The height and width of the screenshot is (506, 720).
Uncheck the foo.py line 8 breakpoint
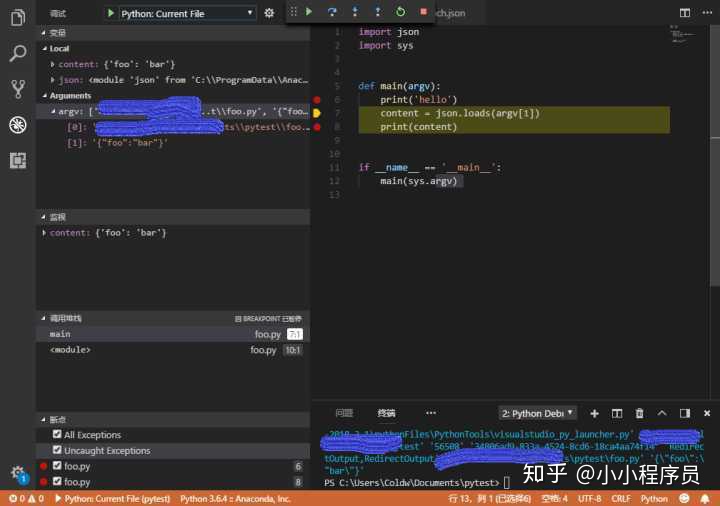click(57, 481)
